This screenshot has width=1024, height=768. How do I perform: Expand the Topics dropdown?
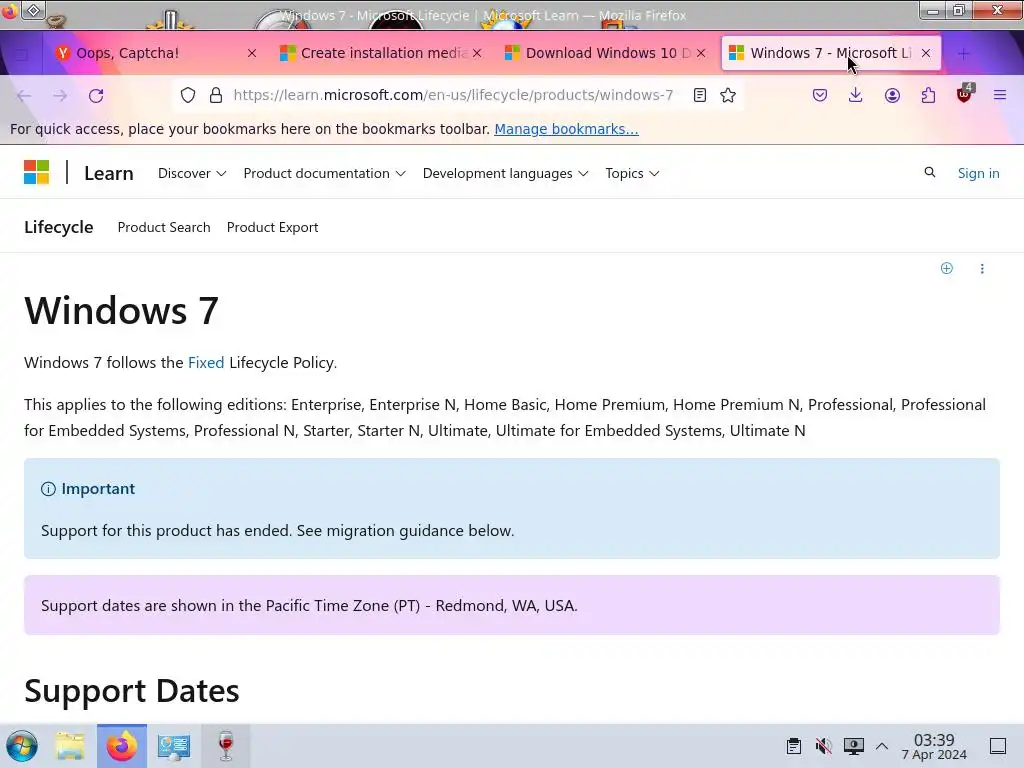[632, 173]
